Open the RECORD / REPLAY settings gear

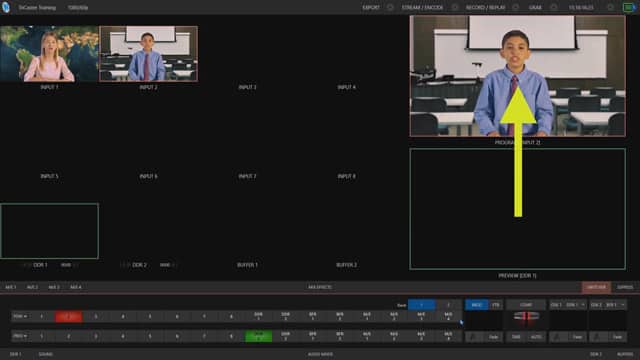tap(516, 7)
